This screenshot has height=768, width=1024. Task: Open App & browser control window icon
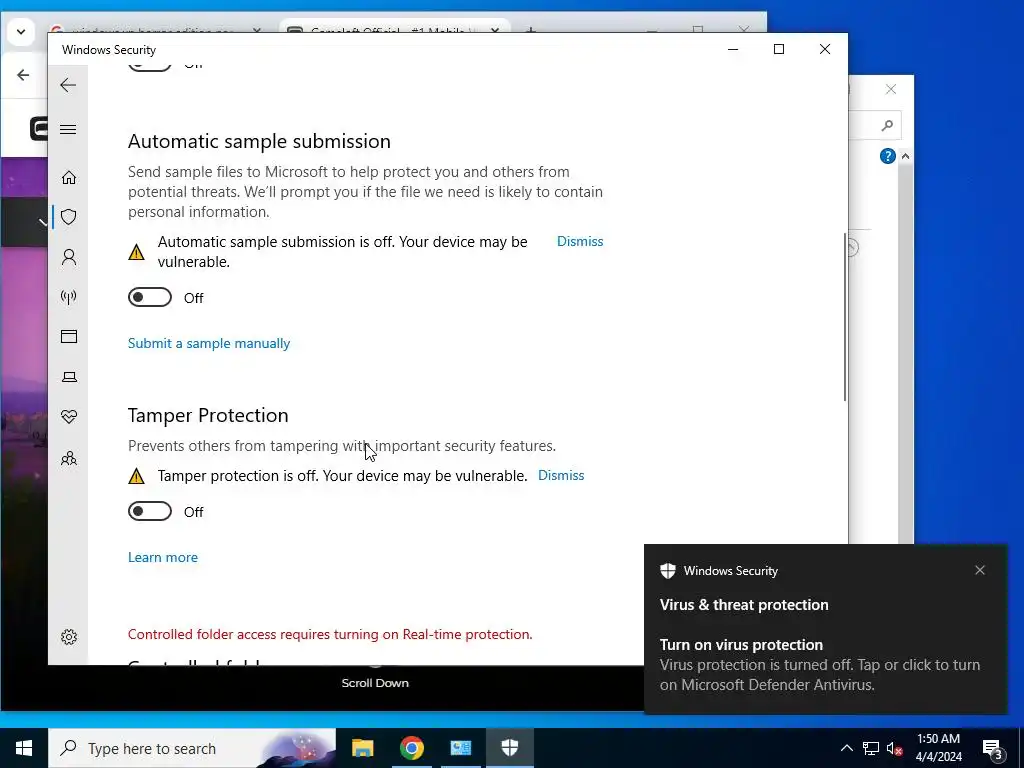pyautogui.click(x=69, y=336)
